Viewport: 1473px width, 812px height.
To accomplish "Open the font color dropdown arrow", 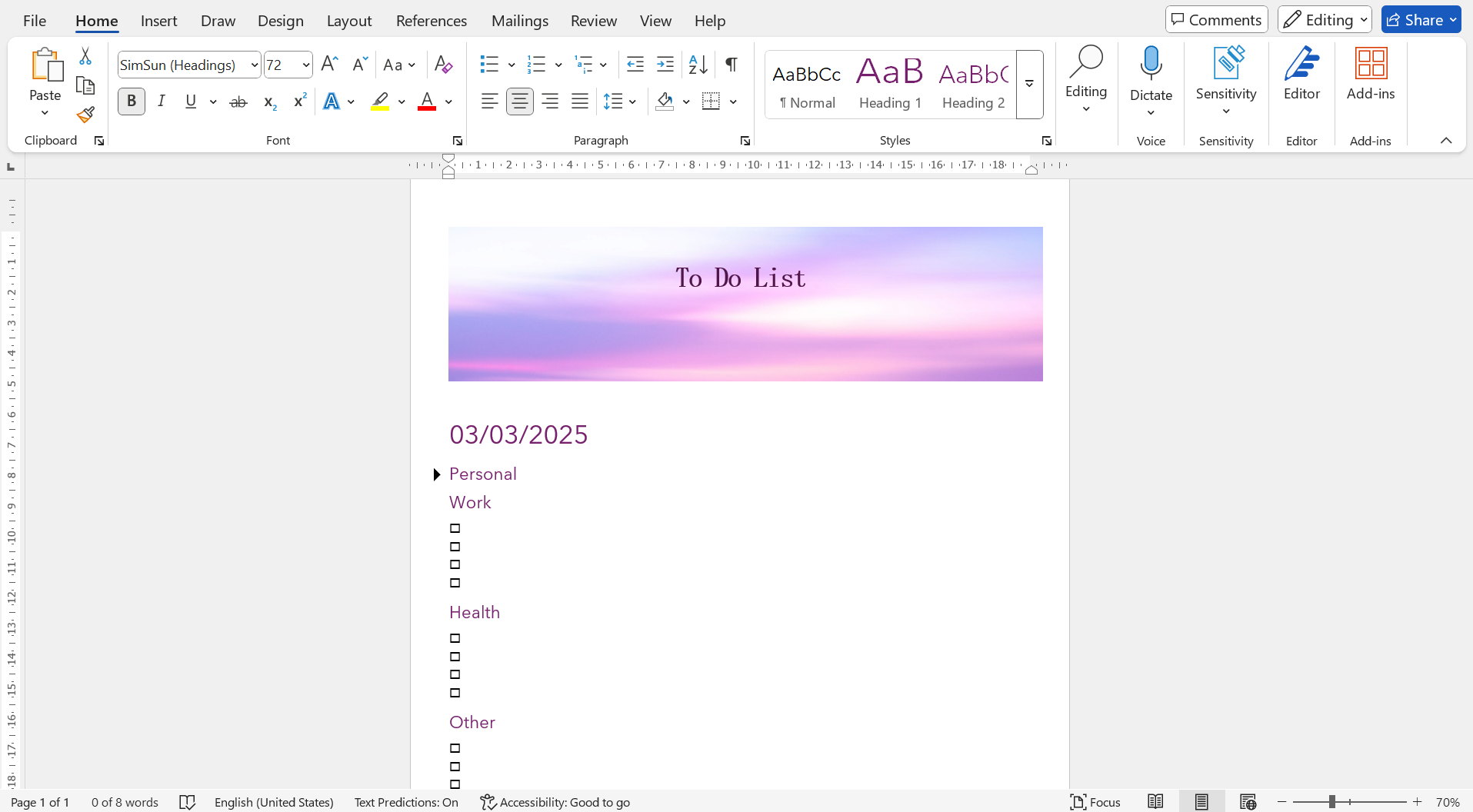I will pyautogui.click(x=448, y=101).
